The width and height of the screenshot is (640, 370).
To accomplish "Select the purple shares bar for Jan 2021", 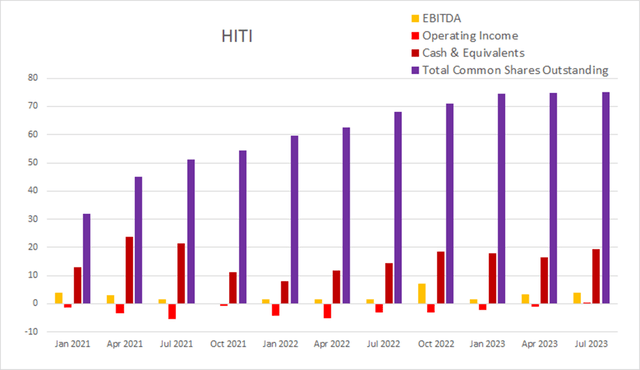I will (87, 259).
